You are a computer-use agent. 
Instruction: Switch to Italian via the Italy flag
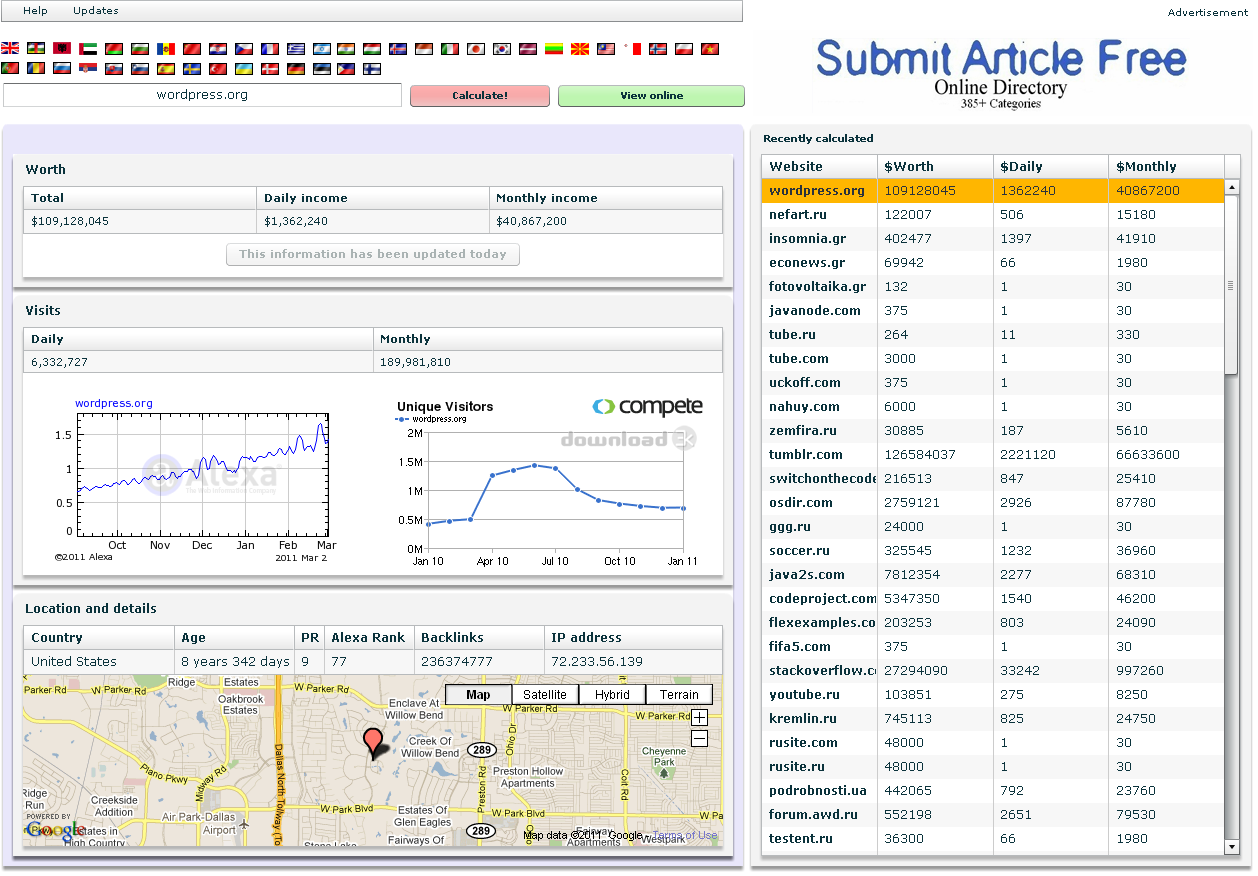[452, 48]
